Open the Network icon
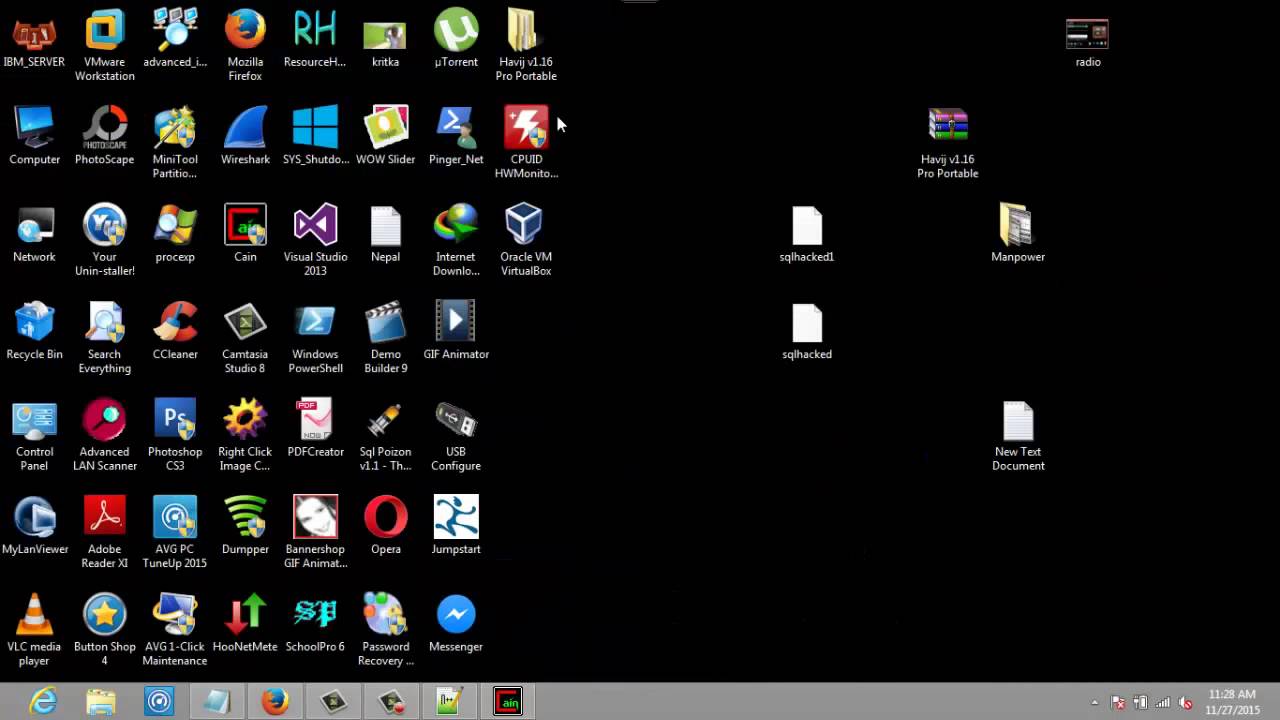1280x720 pixels. tap(34, 235)
